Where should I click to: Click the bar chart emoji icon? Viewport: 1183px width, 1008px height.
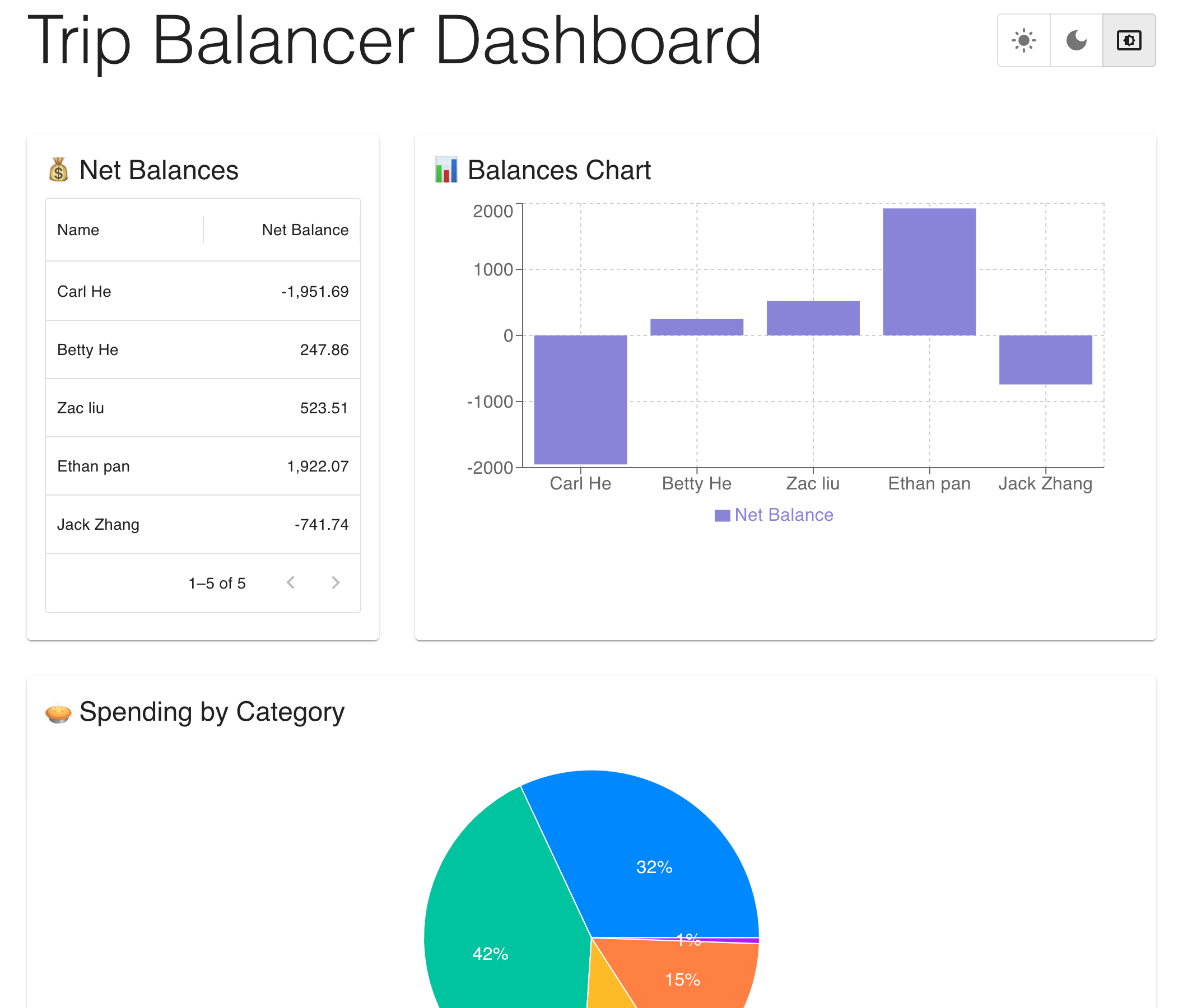(446, 170)
